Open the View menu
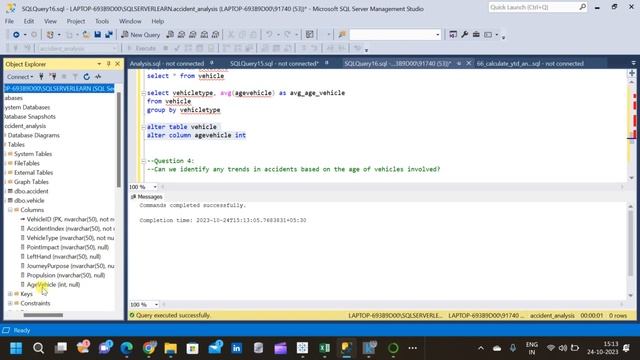The height and width of the screenshot is (360, 640). [50, 21]
